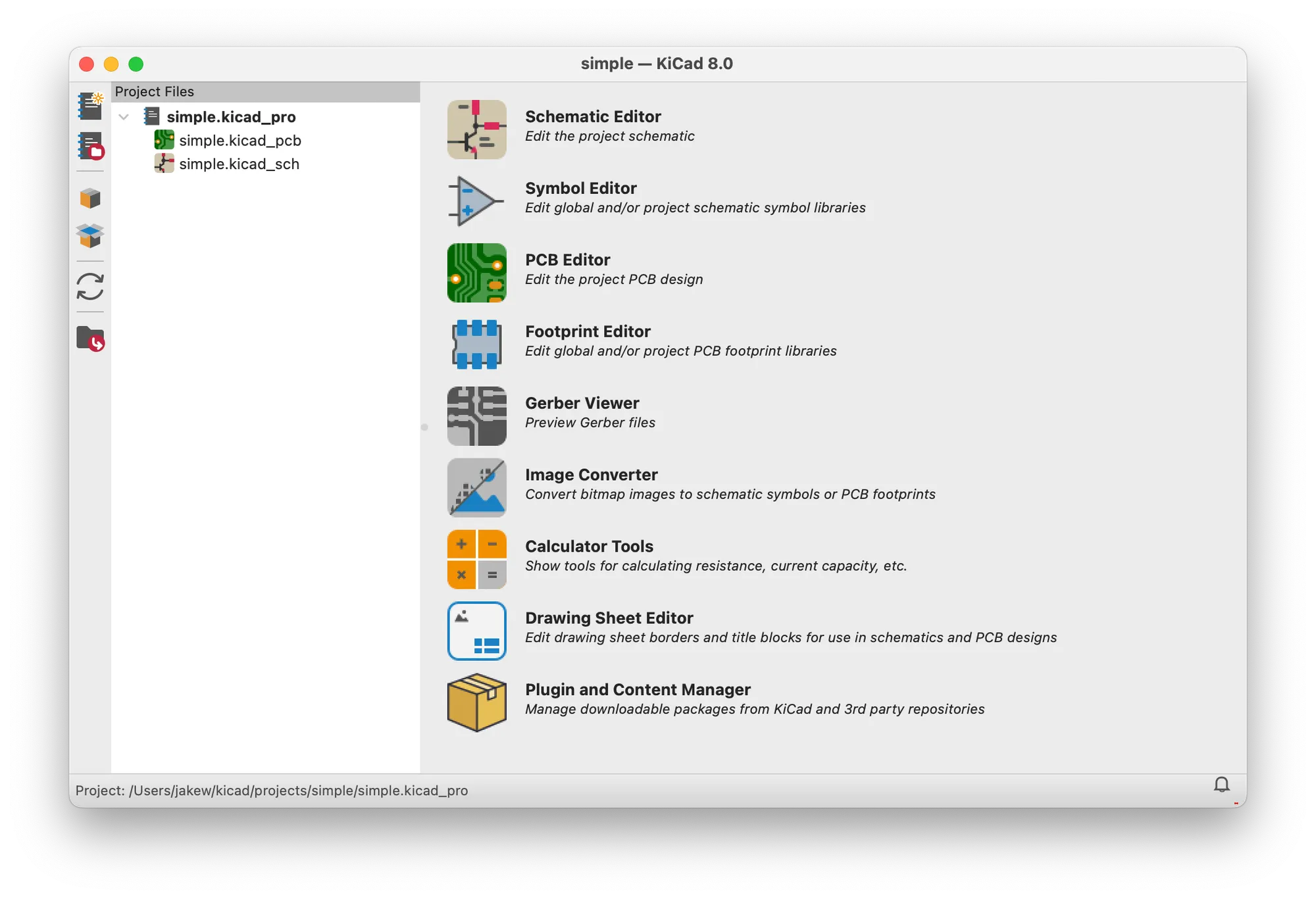Open Plugin and Content Manager box icon
This screenshot has height=899, width=1316.
click(x=476, y=703)
